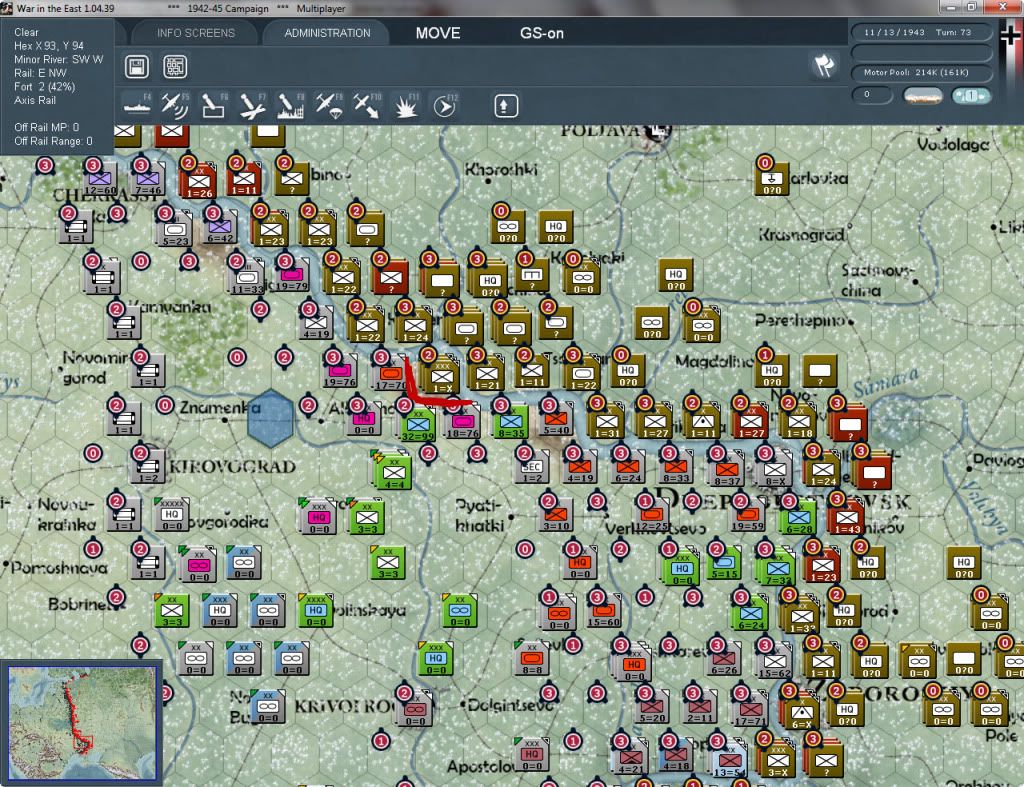1024x787 pixels.
Task: Select the F8 bomb city mode icon
Action: [x=291, y=106]
